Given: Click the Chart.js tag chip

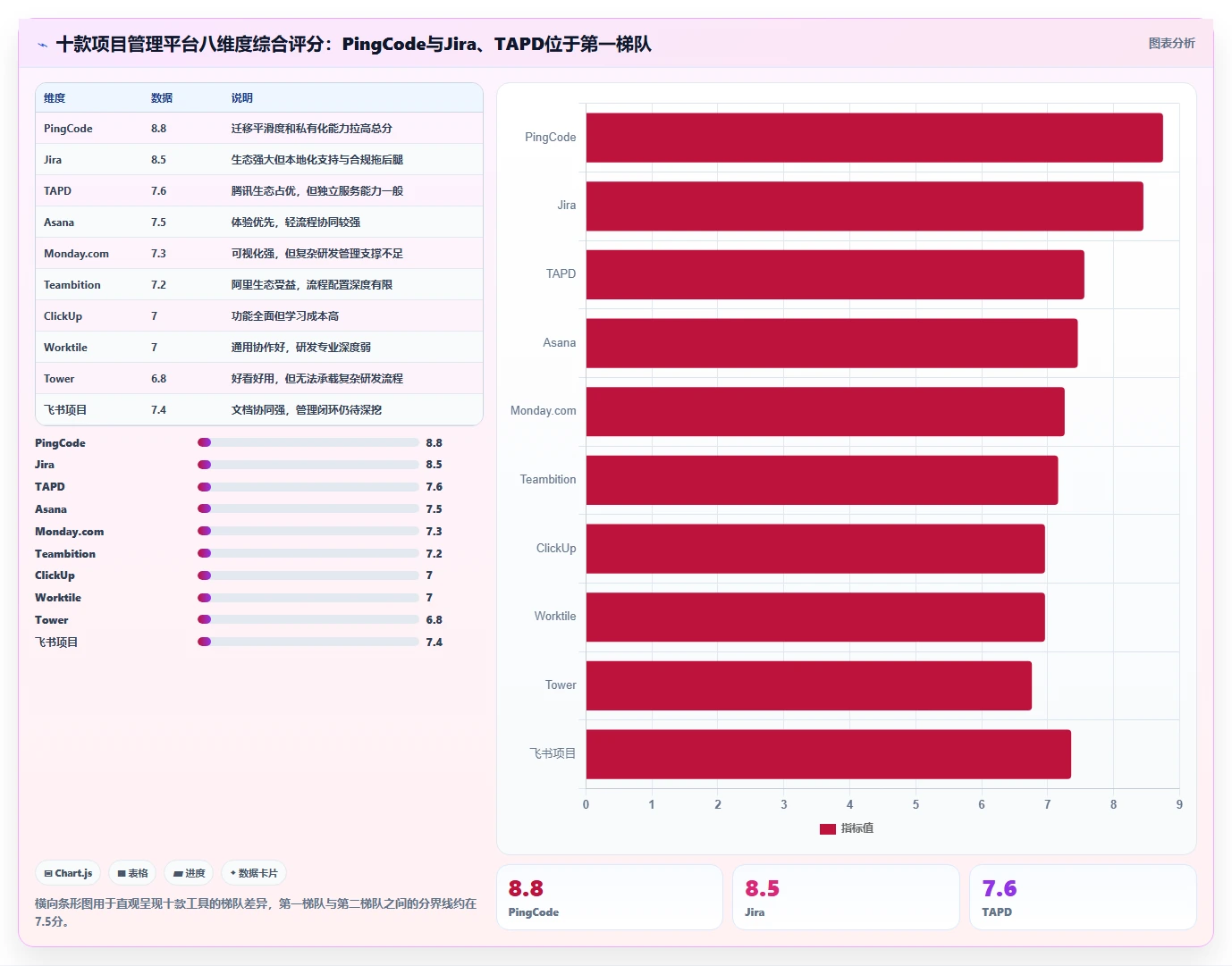Looking at the screenshot, I should coord(68,873).
